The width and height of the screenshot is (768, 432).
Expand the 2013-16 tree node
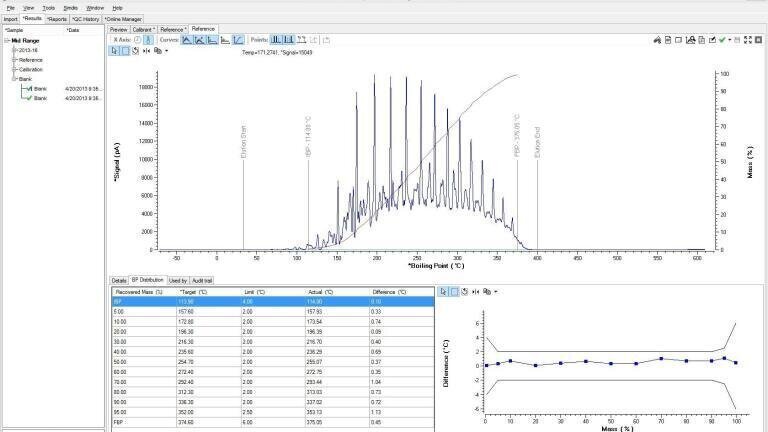15,50
